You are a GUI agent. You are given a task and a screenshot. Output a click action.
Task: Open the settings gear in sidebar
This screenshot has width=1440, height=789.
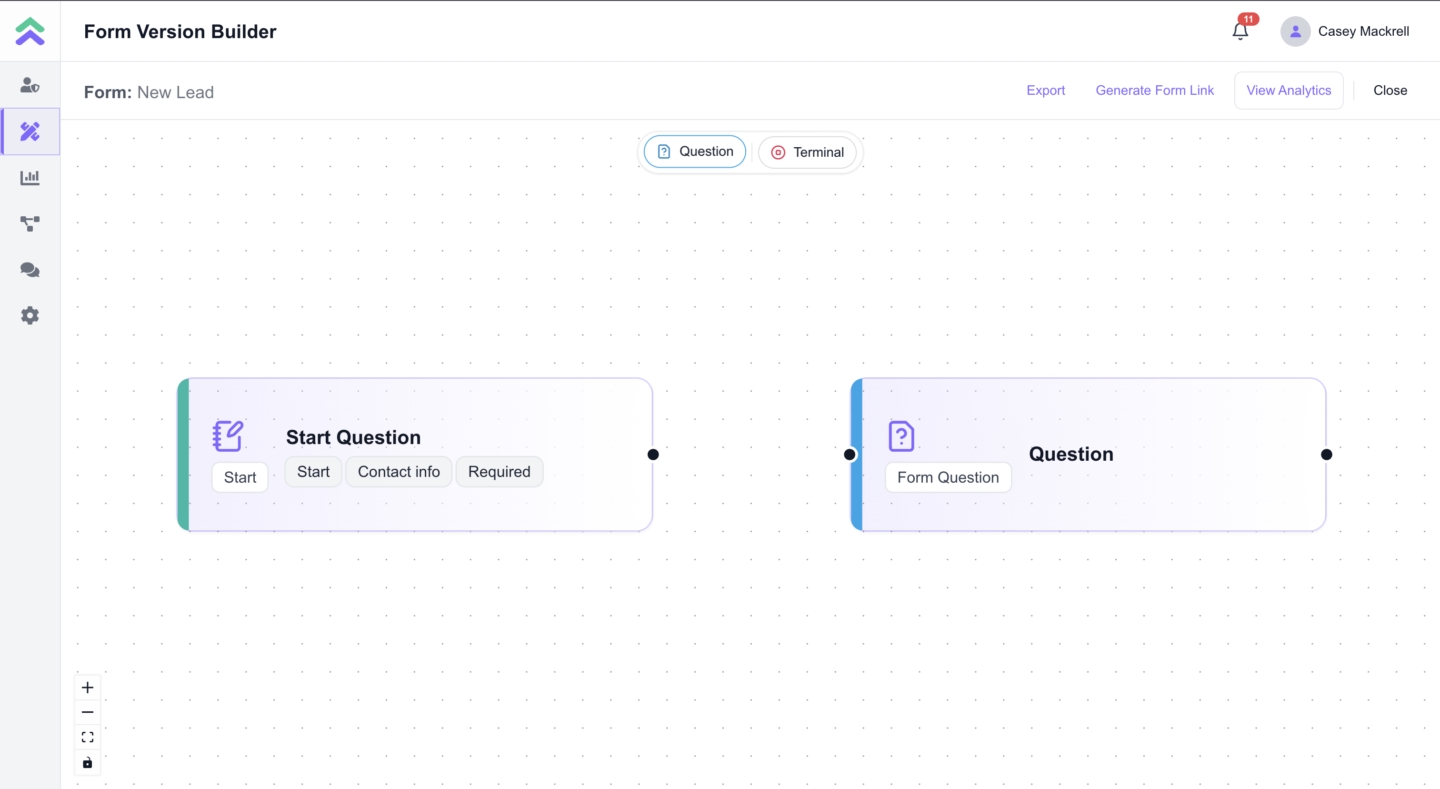[30, 316]
